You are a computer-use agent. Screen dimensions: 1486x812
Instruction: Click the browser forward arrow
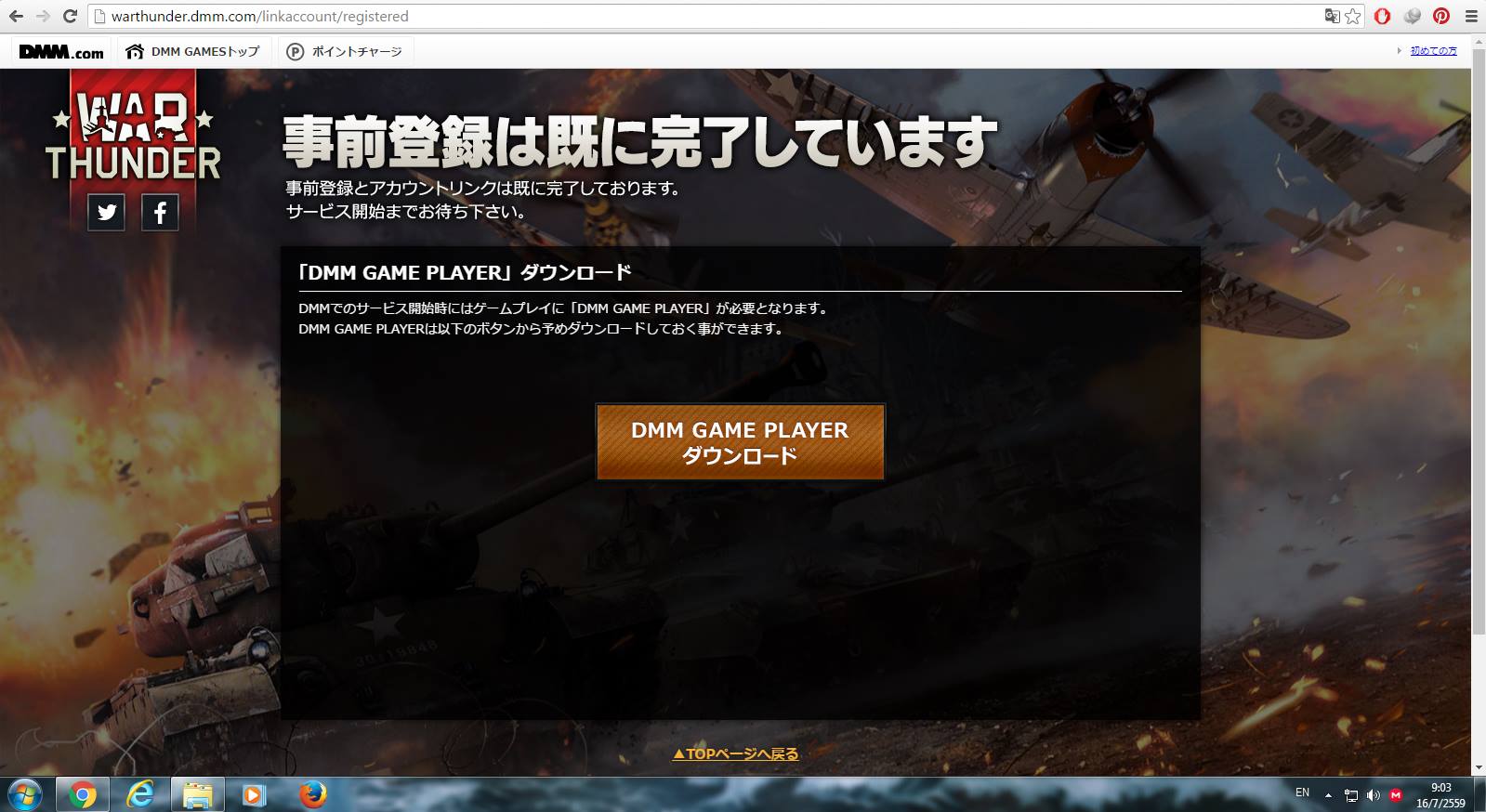pyautogui.click(x=43, y=16)
